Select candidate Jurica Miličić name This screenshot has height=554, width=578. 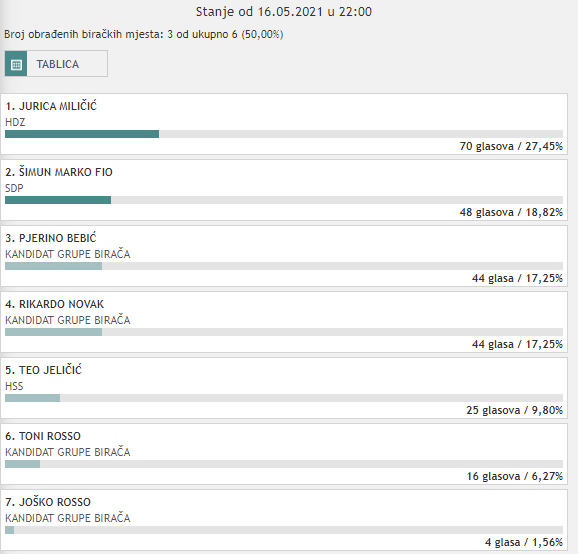coord(51,106)
